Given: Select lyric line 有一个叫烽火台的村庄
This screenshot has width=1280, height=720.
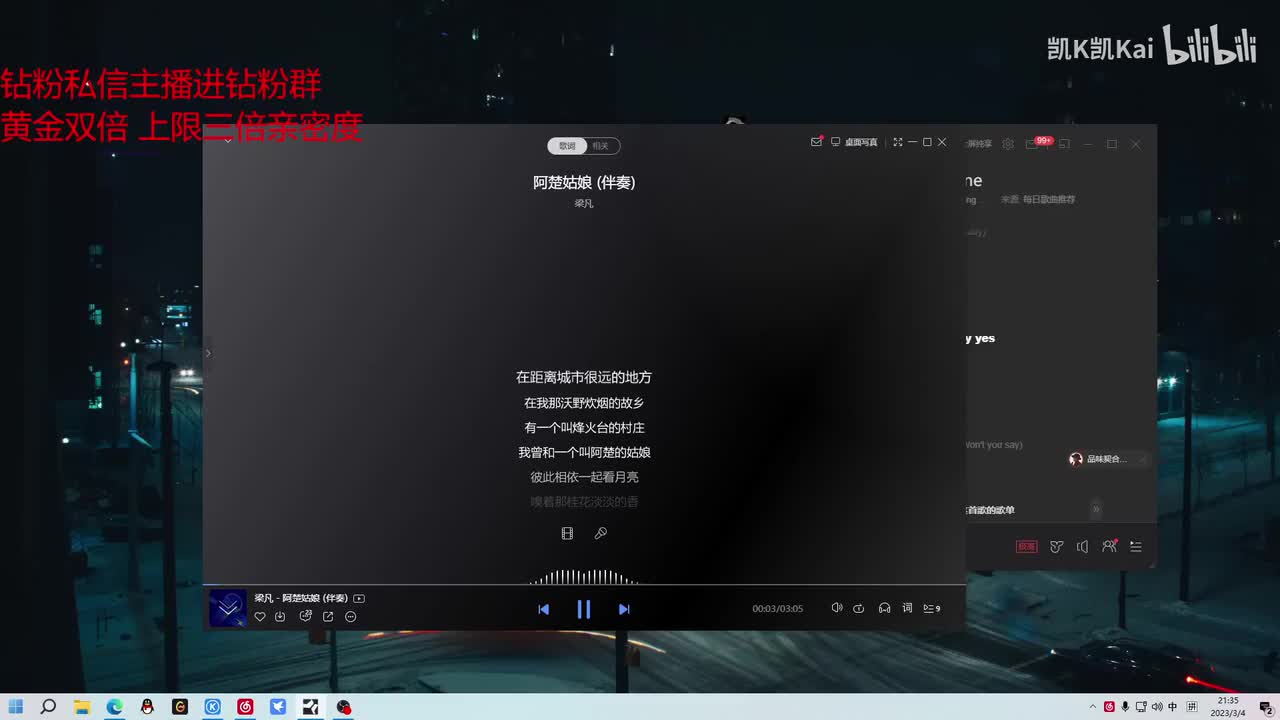Looking at the screenshot, I should tap(584, 428).
